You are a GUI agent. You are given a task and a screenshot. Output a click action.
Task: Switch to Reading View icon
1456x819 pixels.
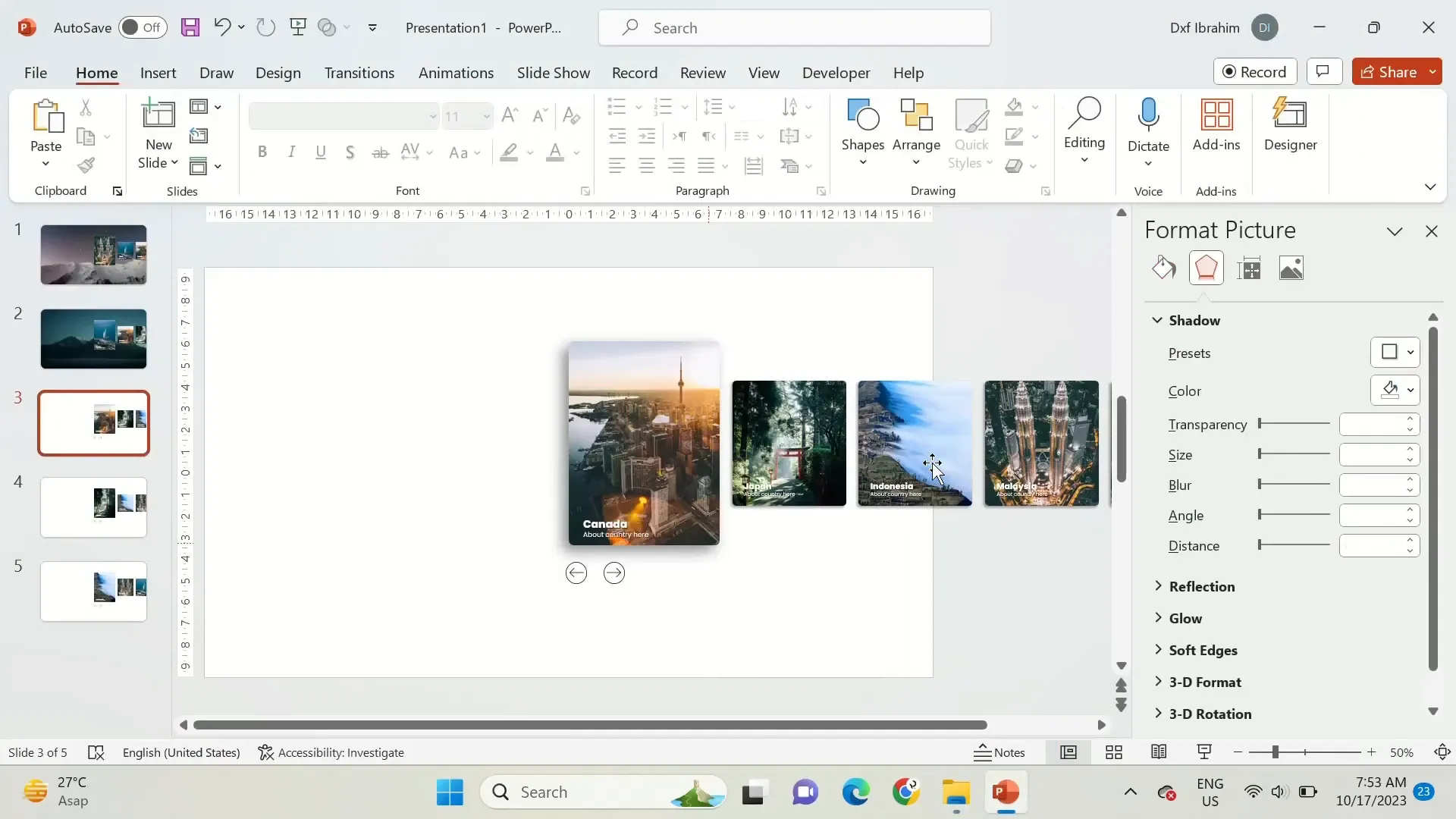click(1159, 752)
